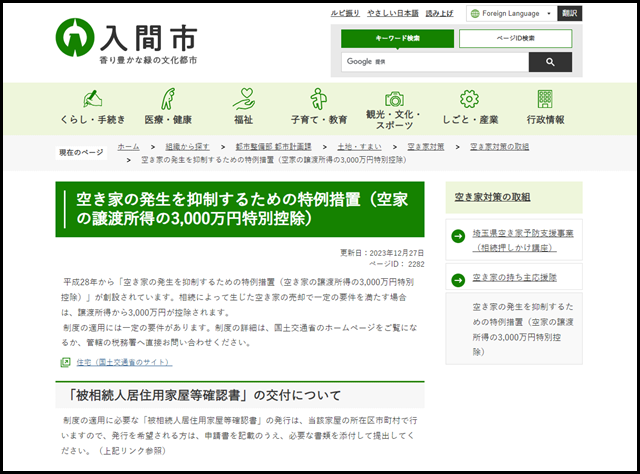Click 観光・文化・スポーツ menu label
640x474 pixels.
(394, 120)
